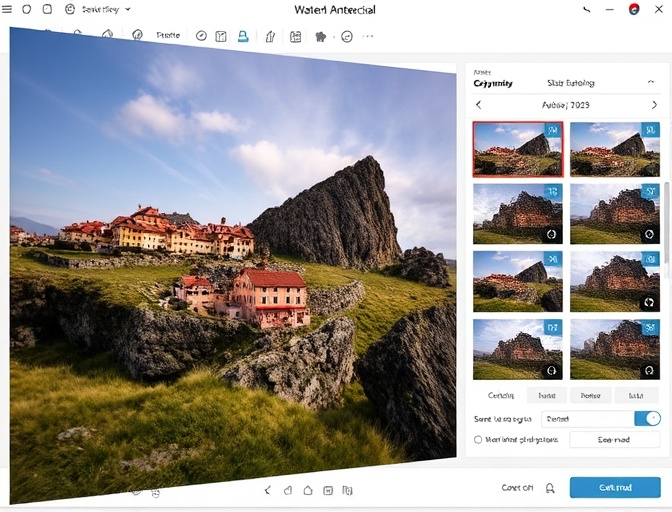This screenshot has width=672, height=512.
Task: Click the text label item in the top toolbar
Action: (168, 36)
